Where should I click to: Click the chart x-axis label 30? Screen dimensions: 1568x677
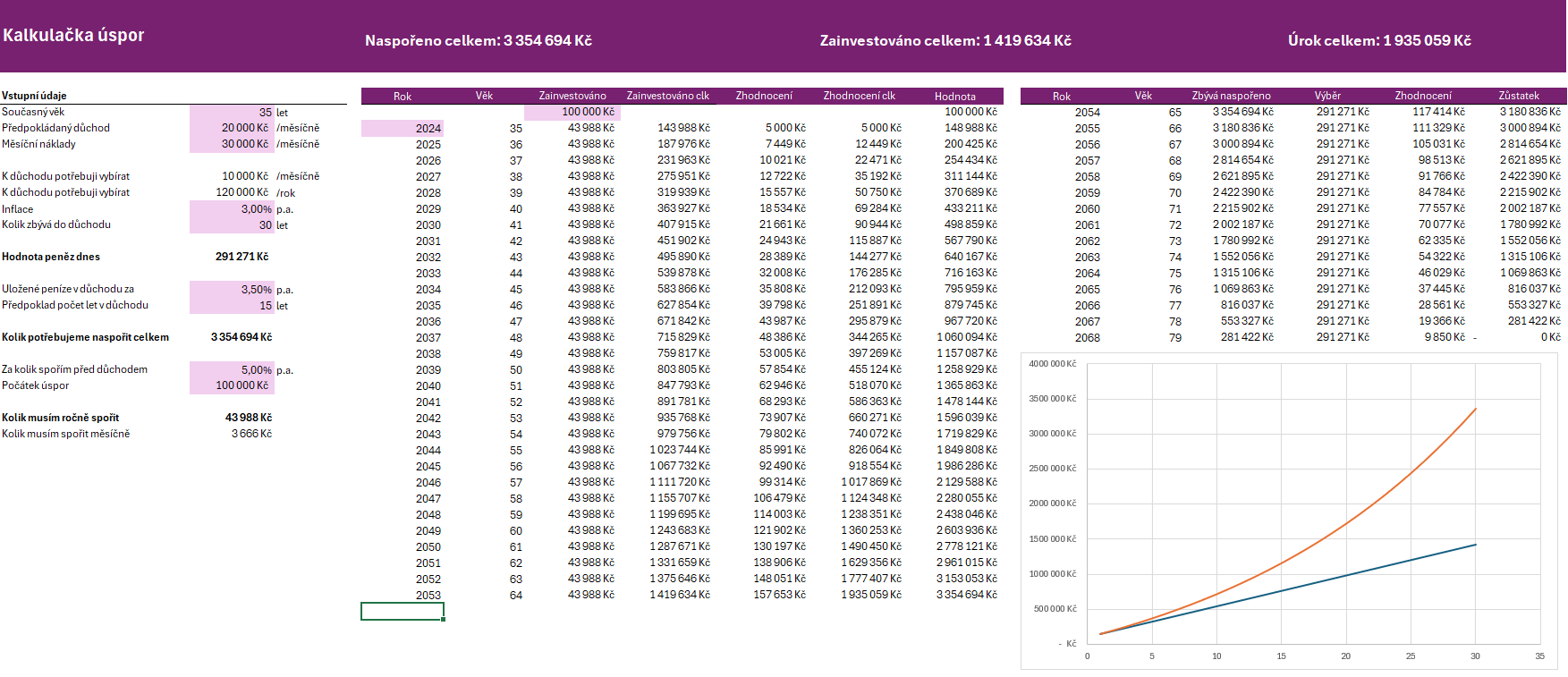click(1475, 656)
